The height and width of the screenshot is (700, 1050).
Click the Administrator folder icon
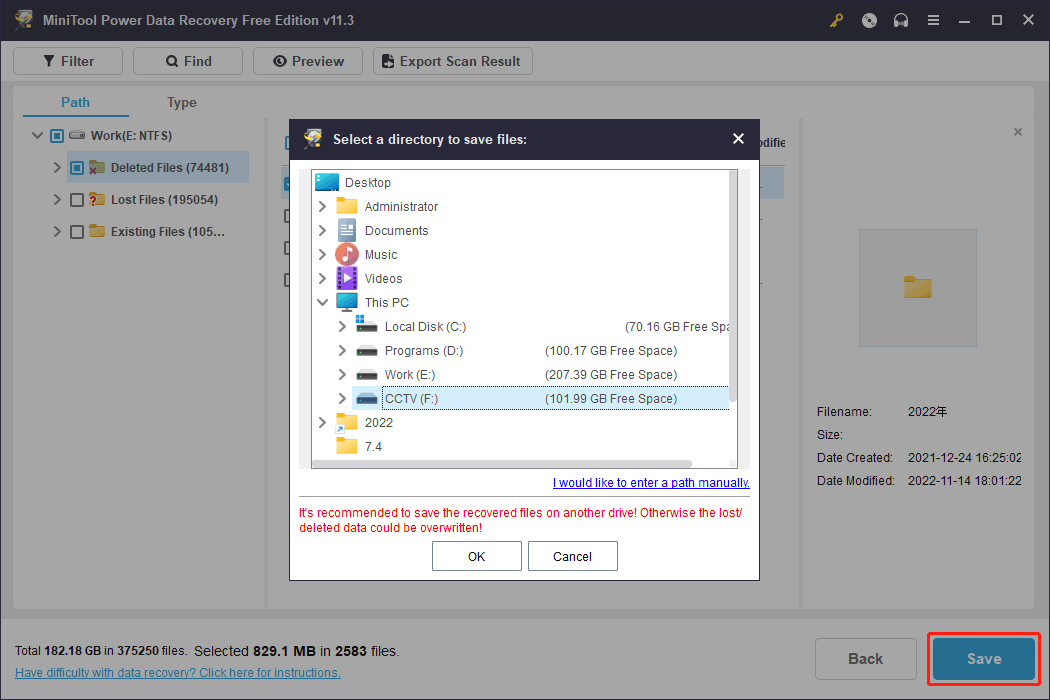(346, 206)
